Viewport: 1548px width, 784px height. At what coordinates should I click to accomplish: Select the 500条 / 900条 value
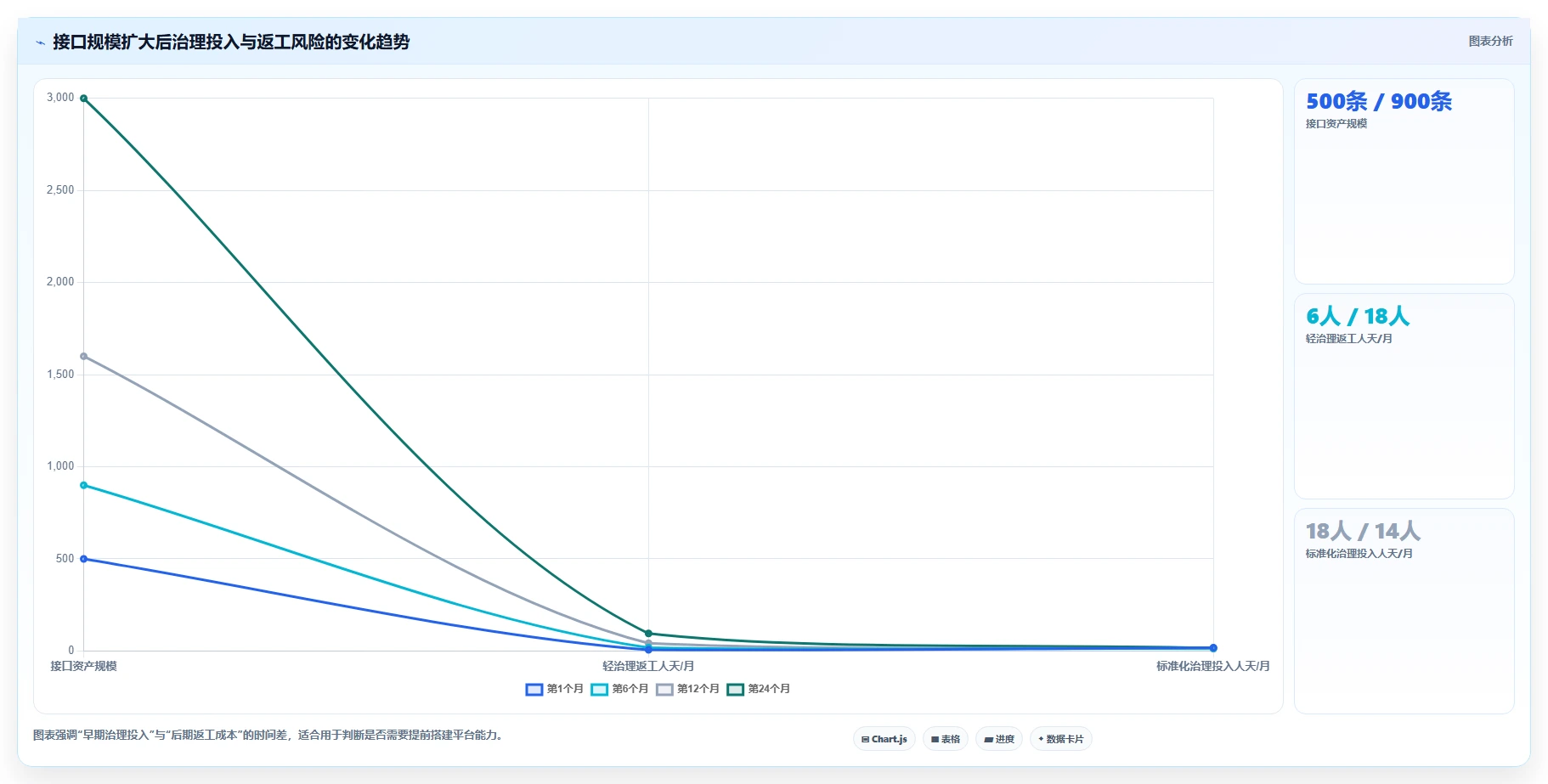(x=1378, y=101)
